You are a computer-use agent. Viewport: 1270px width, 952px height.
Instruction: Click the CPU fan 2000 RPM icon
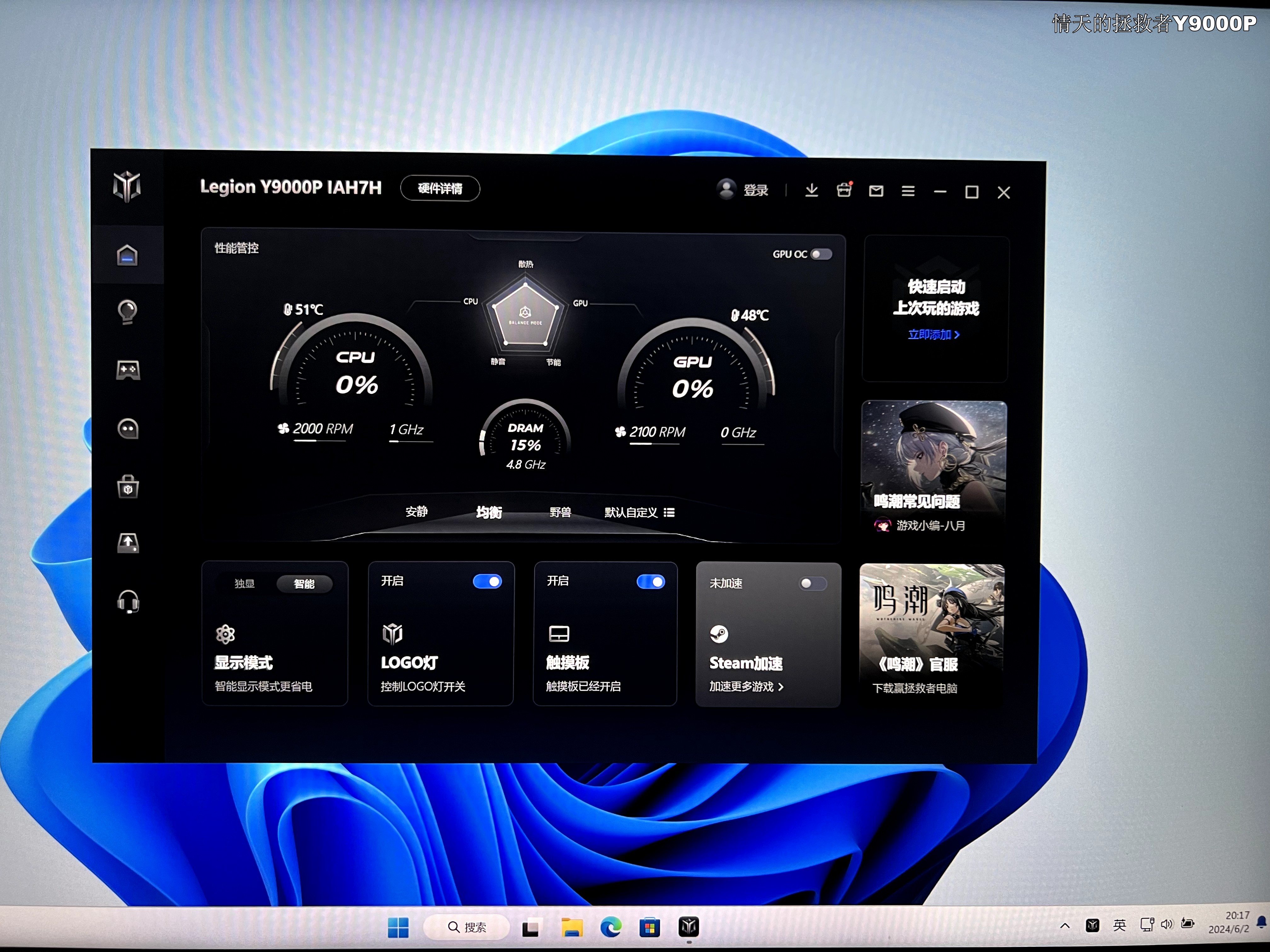click(x=283, y=428)
